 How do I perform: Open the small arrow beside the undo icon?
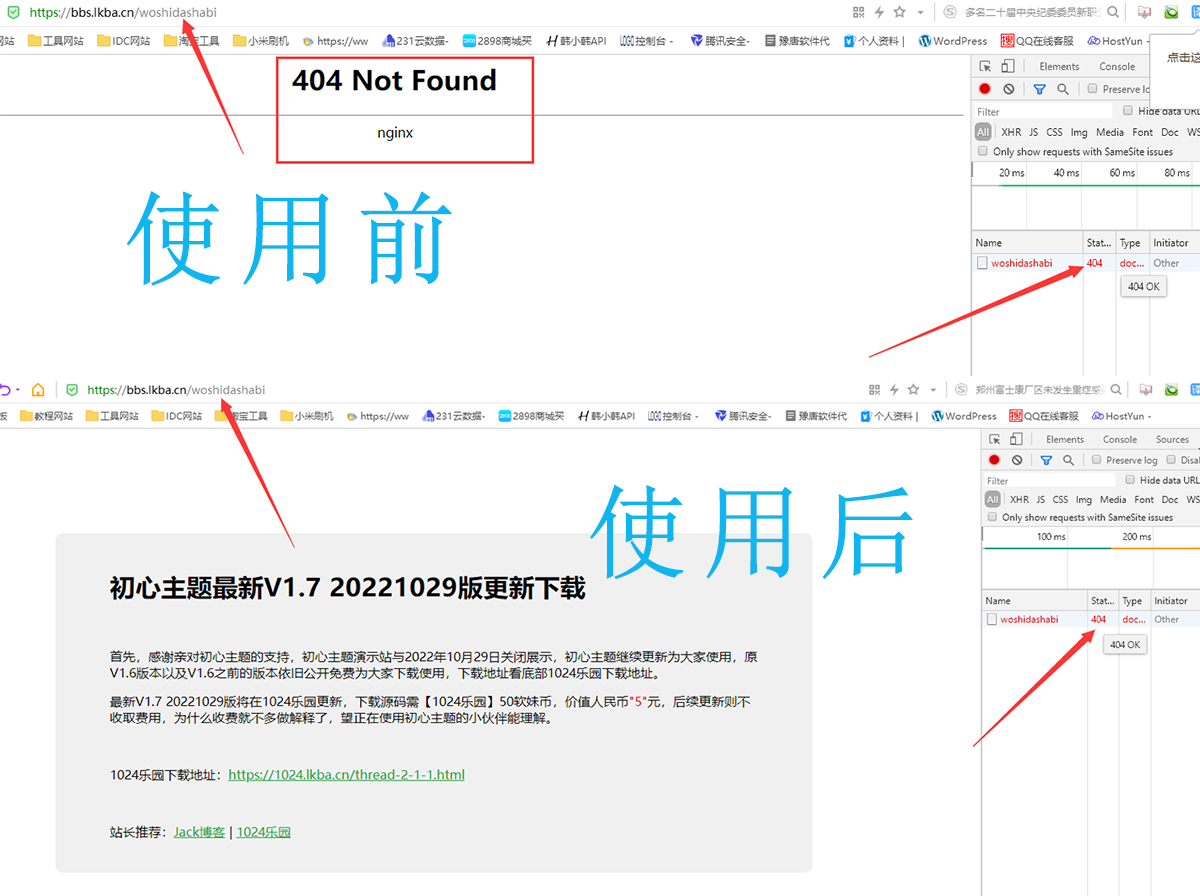[x=18, y=390]
